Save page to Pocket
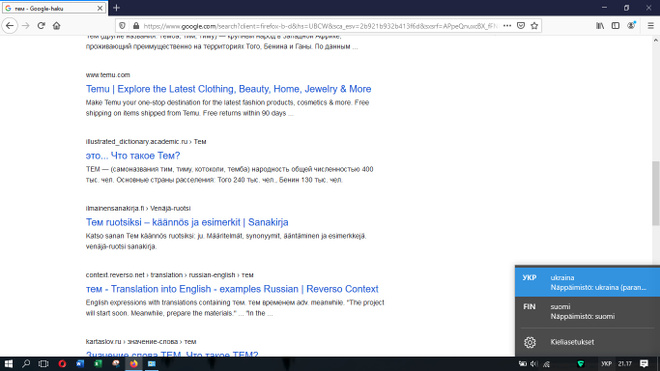This screenshot has height=371, width=660. [521, 26]
